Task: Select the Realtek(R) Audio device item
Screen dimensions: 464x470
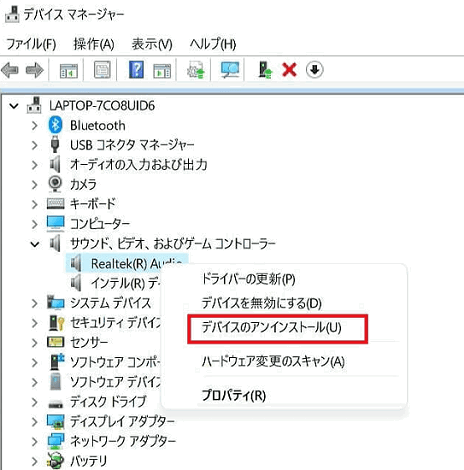Action: 127,263
